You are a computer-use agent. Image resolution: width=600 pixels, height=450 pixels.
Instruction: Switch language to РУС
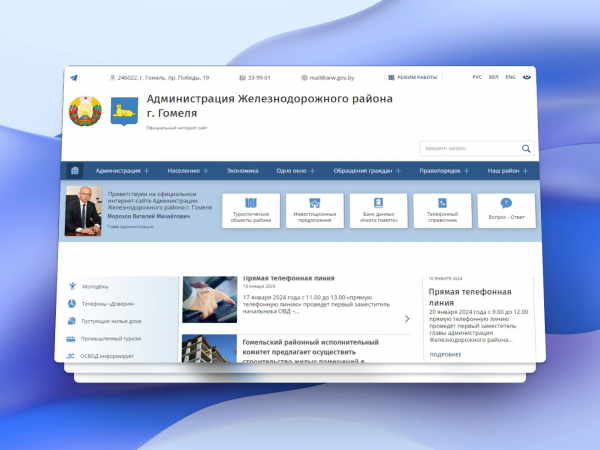(x=477, y=77)
